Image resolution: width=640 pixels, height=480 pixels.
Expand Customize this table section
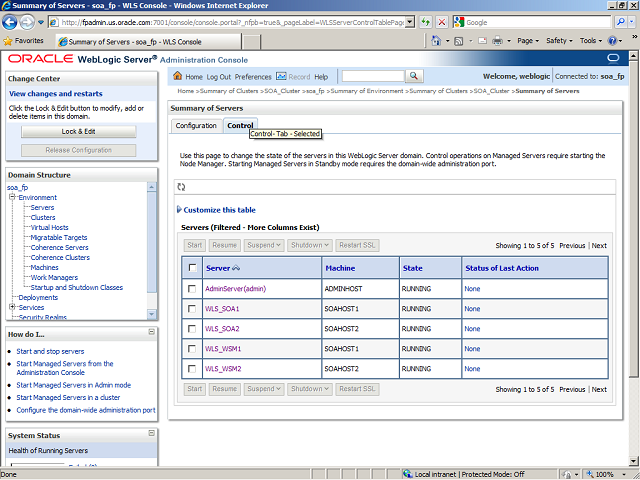tap(180, 210)
